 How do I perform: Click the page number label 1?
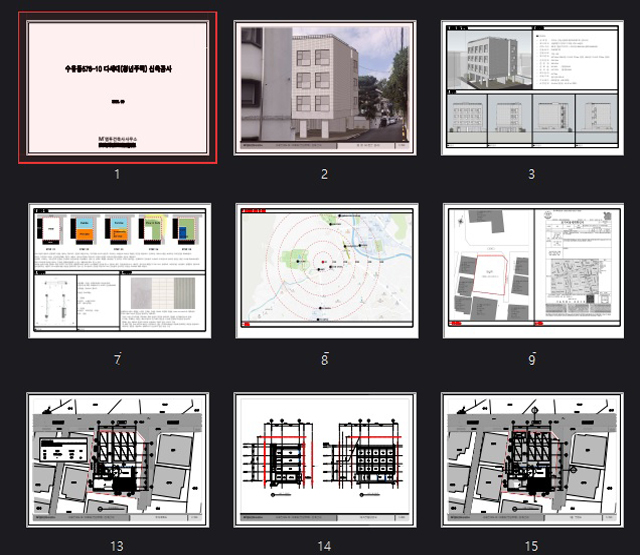point(117,174)
